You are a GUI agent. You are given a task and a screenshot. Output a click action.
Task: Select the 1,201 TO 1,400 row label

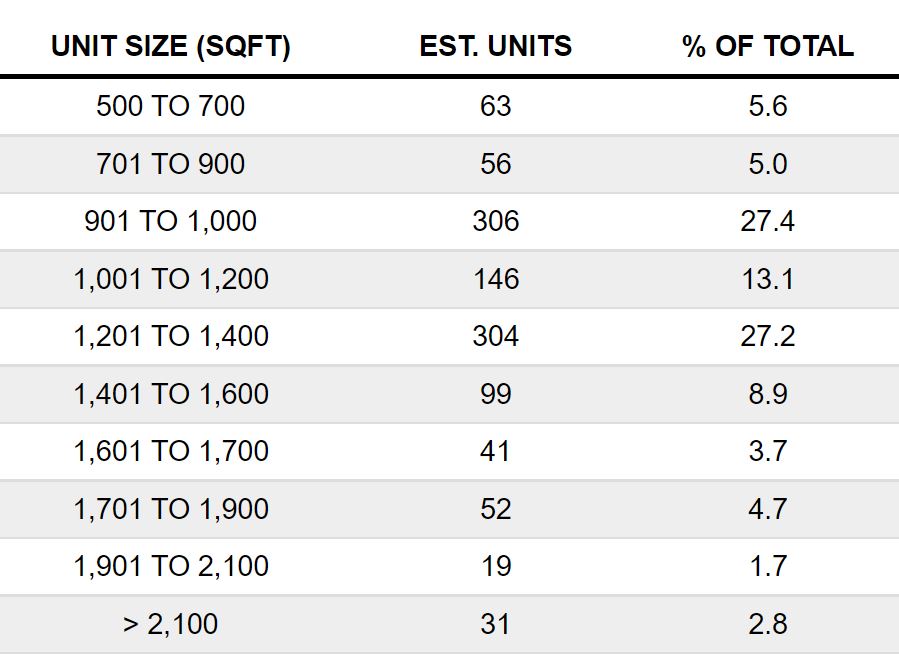(171, 336)
